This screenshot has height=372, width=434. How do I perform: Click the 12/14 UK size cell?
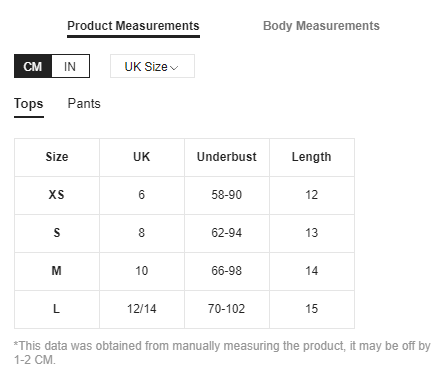coord(142,309)
